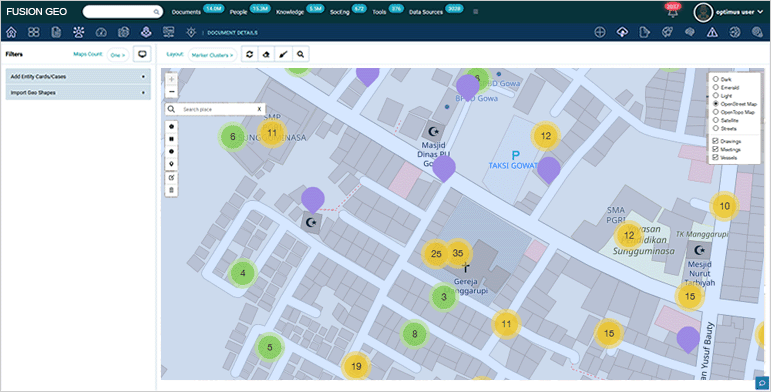Click the refresh map icon
771x392 pixels.
pos(250,55)
